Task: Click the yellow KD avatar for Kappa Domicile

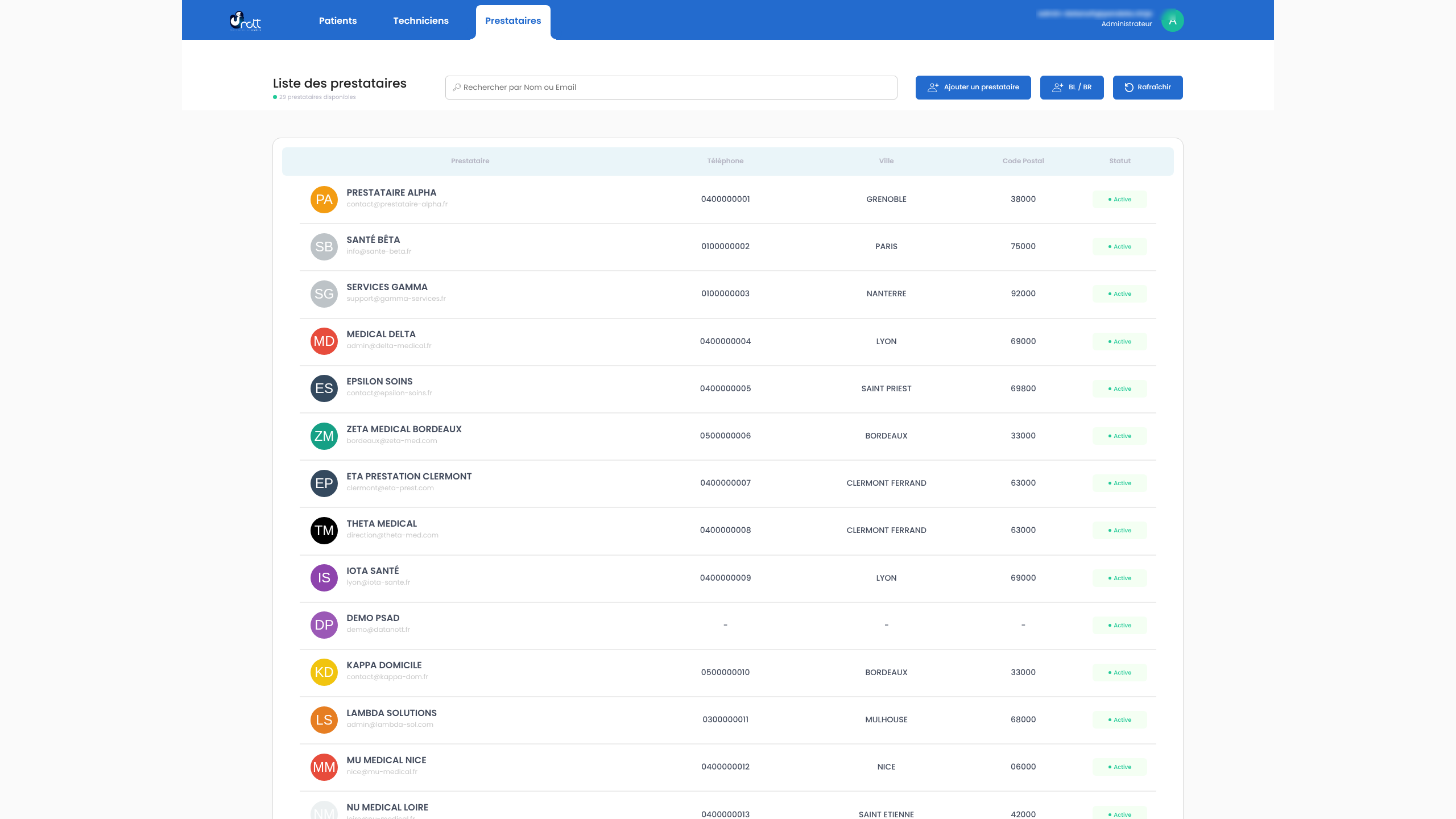Action: click(324, 672)
